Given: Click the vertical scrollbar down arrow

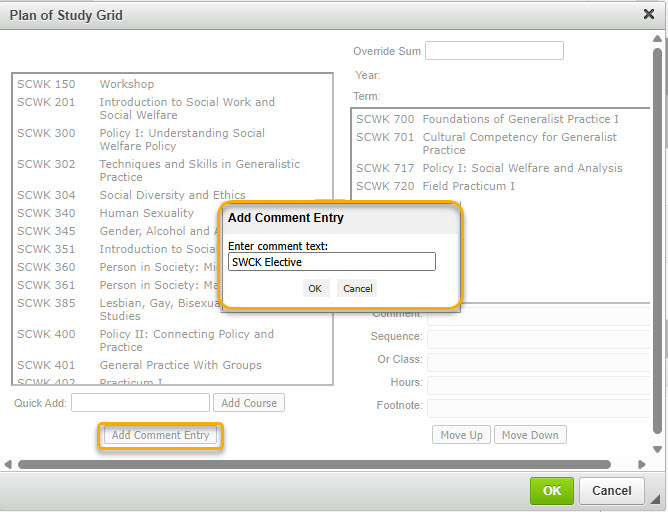Looking at the screenshot, I should click(657, 449).
